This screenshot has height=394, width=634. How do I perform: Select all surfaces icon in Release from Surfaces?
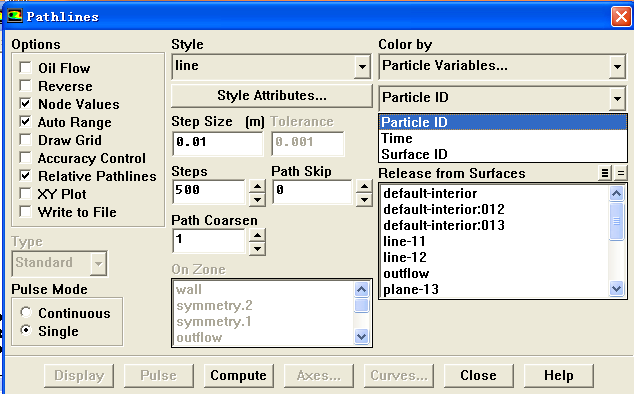coord(604,173)
